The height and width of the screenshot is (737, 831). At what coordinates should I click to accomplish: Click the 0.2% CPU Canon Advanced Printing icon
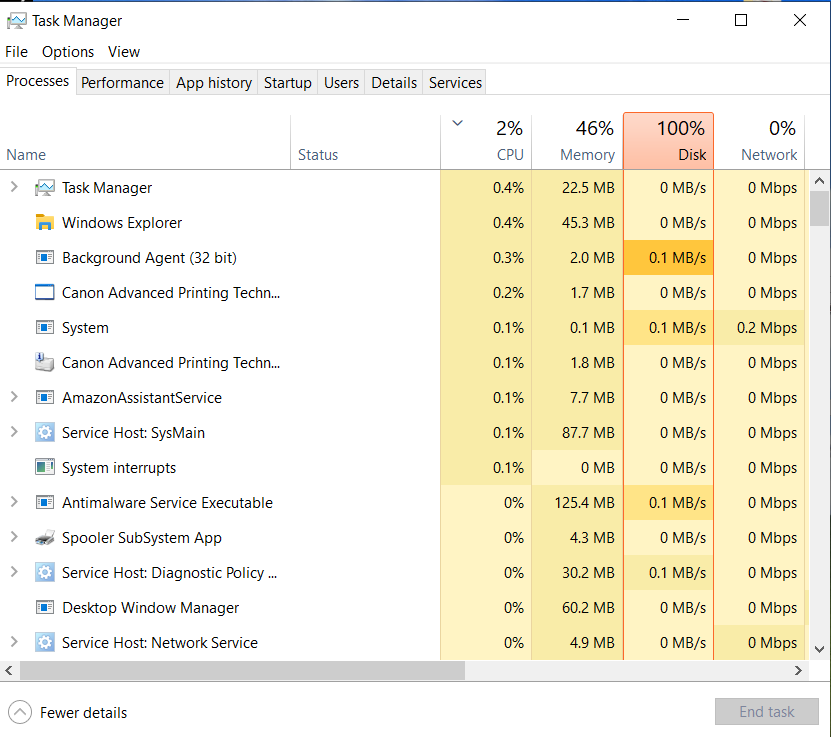click(45, 292)
